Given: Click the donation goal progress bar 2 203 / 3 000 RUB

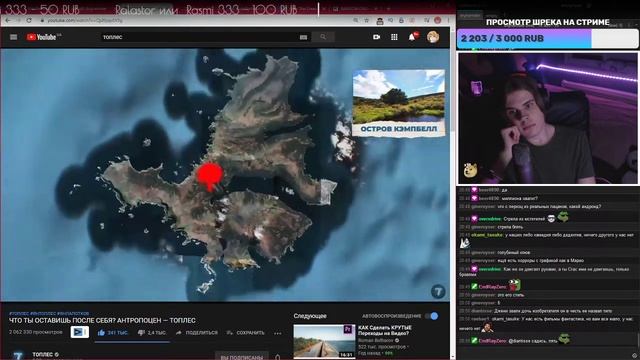Looking at the screenshot, I should tap(548, 39).
